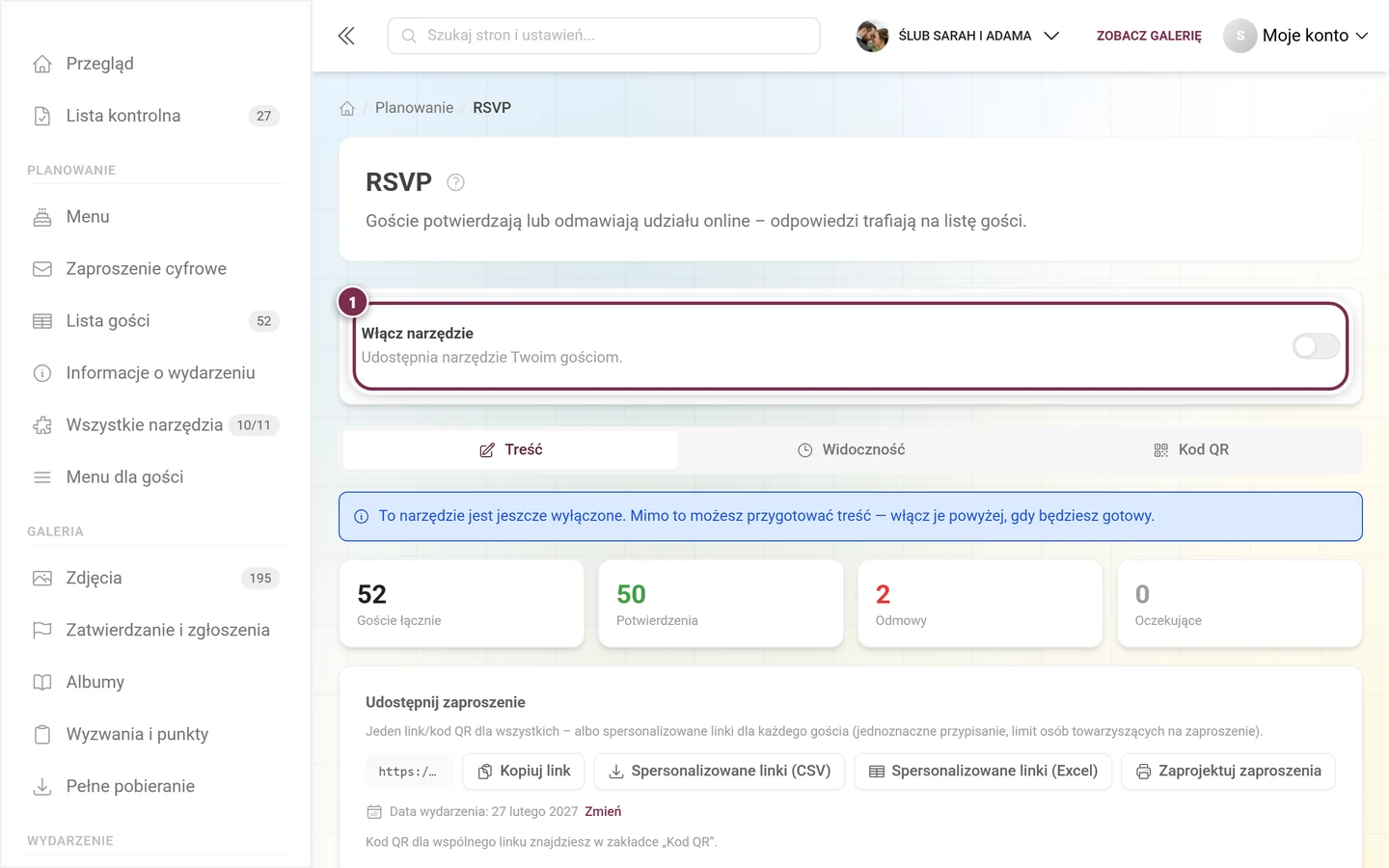1389x868 pixels.
Task: Download Spersonalizowane linki (Excel)
Action: [983, 772]
